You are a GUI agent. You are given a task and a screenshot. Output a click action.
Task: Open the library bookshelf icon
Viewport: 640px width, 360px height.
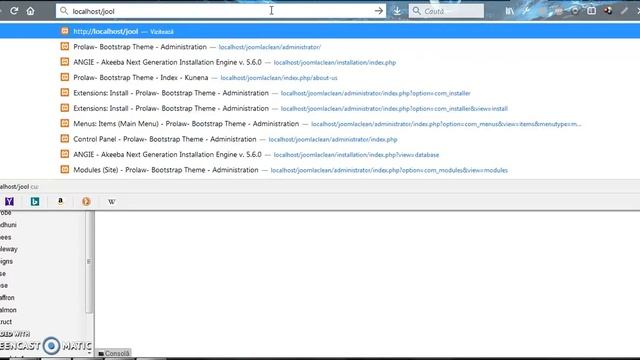[x=510, y=11]
